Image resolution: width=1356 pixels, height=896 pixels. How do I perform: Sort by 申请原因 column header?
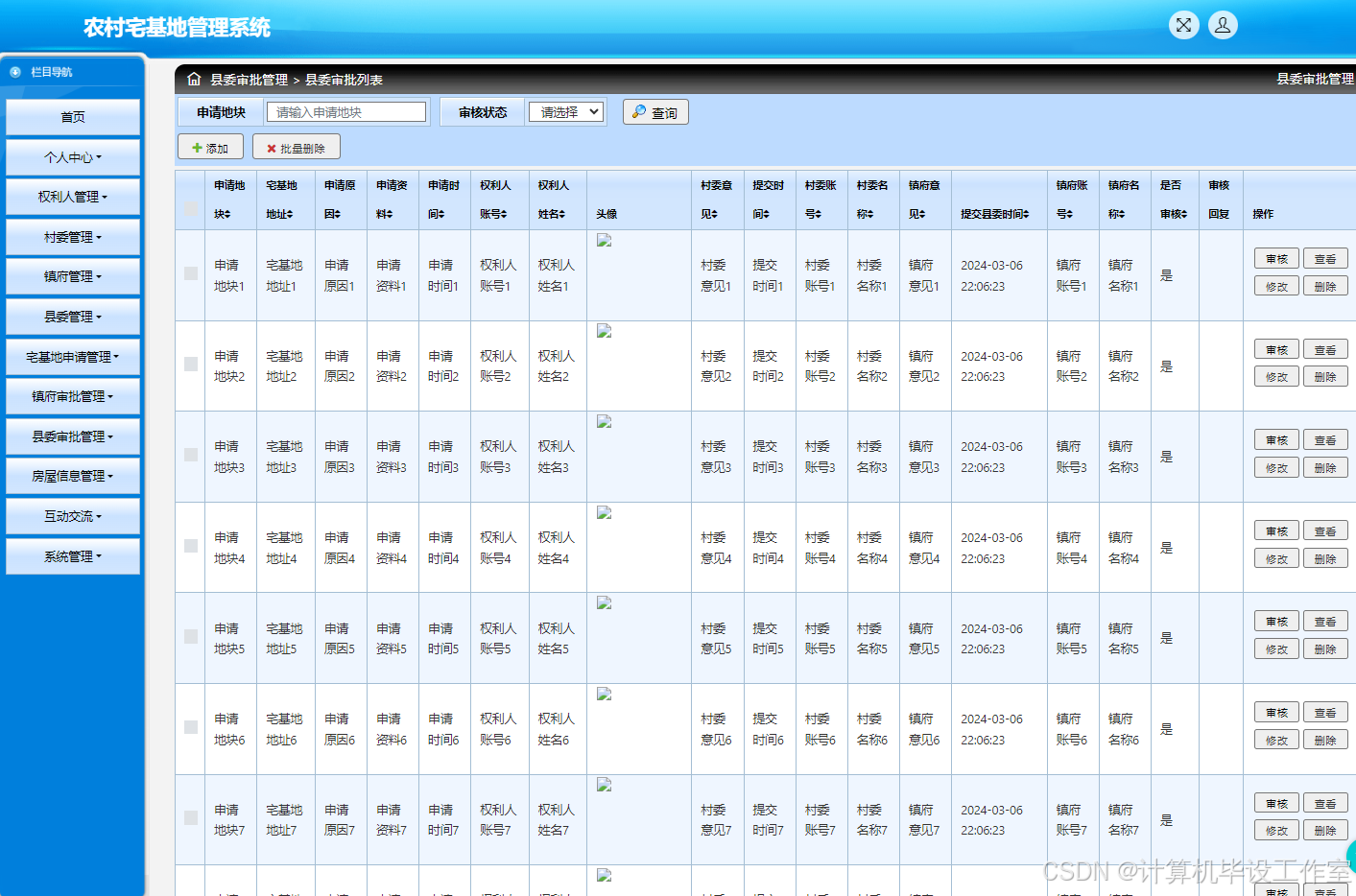coord(340,200)
